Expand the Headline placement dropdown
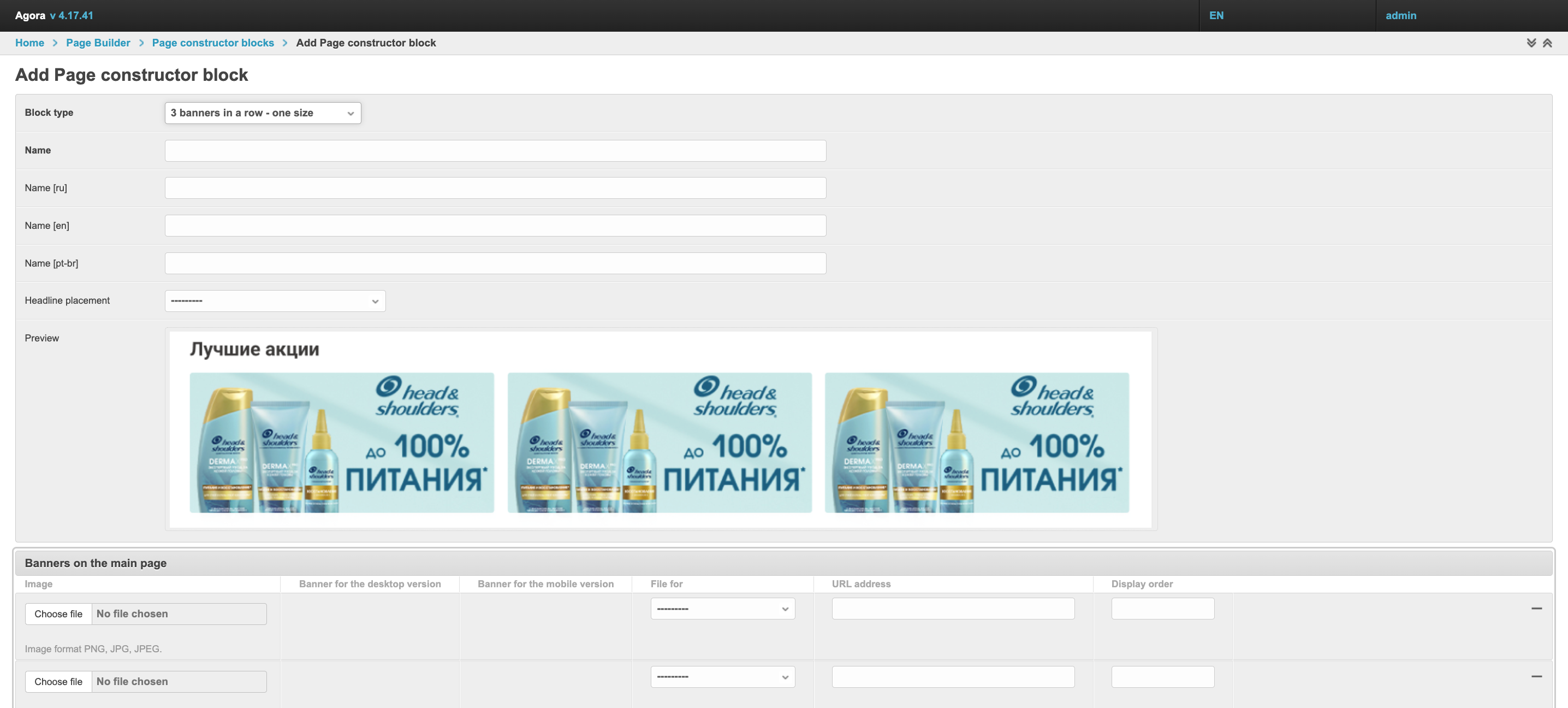Viewport: 1568px width, 708px height. coord(275,301)
